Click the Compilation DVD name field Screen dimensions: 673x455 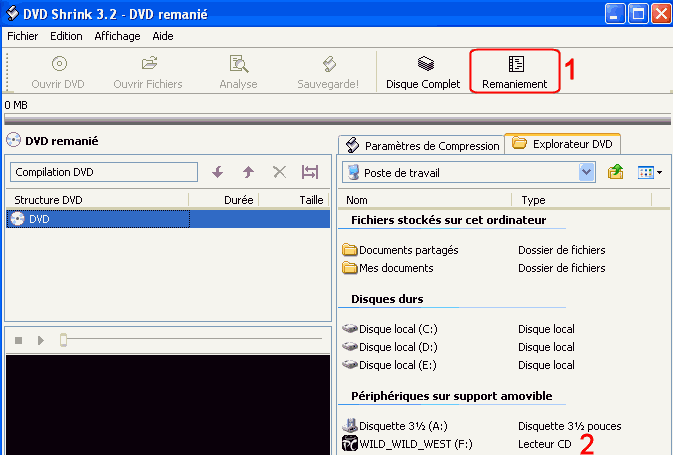point(104,172)
